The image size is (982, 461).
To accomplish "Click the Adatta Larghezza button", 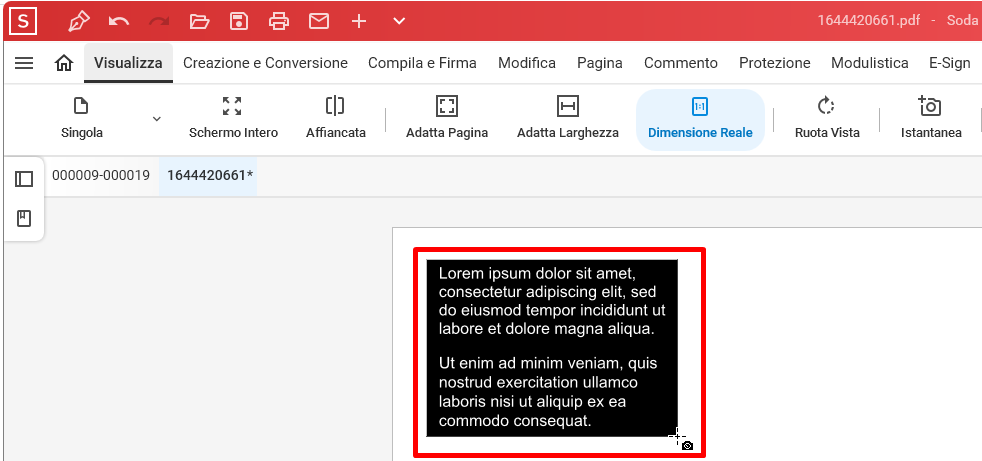I will (x=567, y=119).
